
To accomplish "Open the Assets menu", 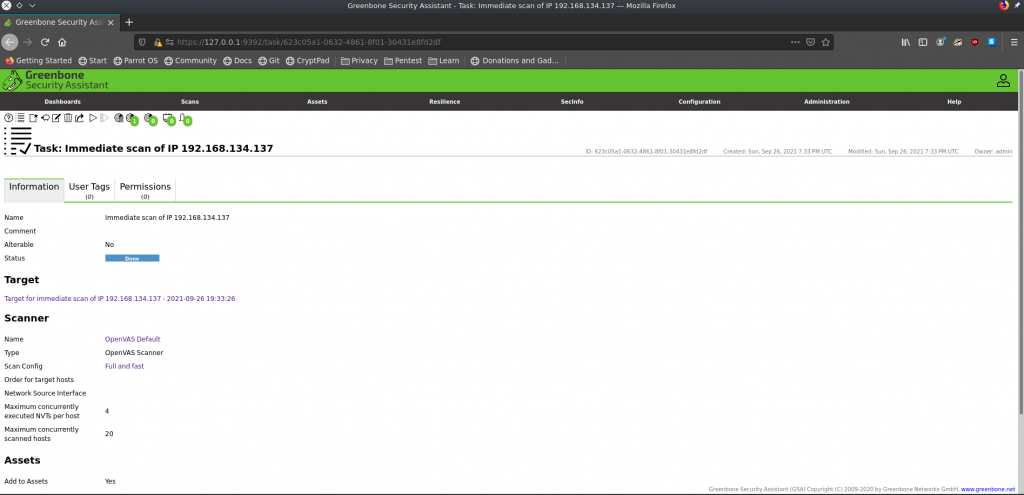I will pos(317,102).
